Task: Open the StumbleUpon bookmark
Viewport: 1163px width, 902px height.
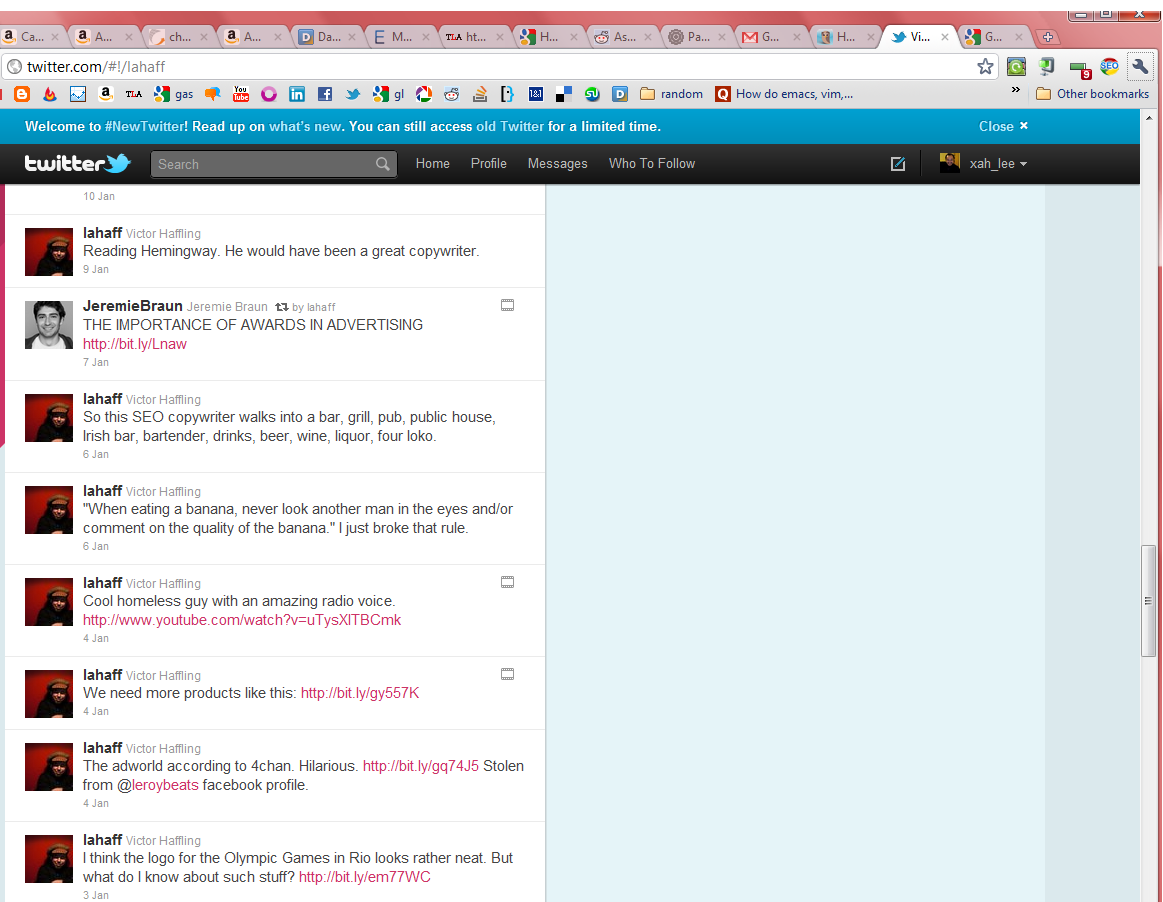Action: click(592, 94)
